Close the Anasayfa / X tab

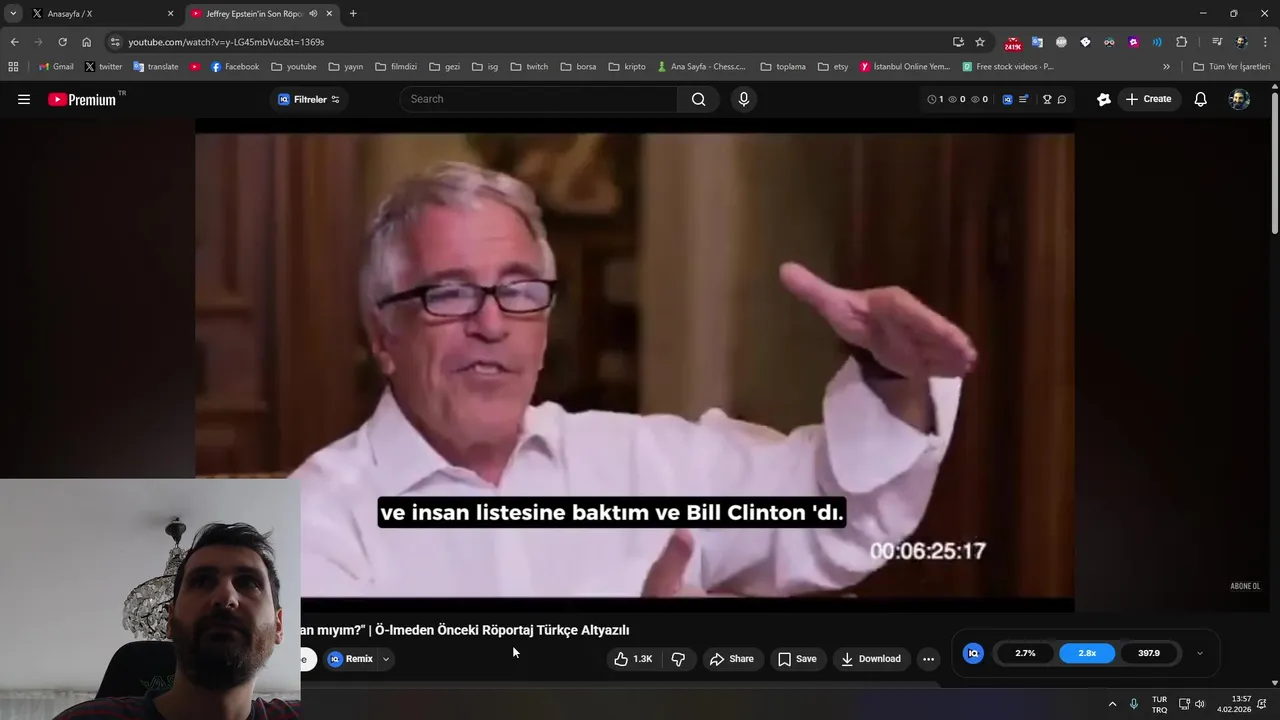tap(170, 14)
